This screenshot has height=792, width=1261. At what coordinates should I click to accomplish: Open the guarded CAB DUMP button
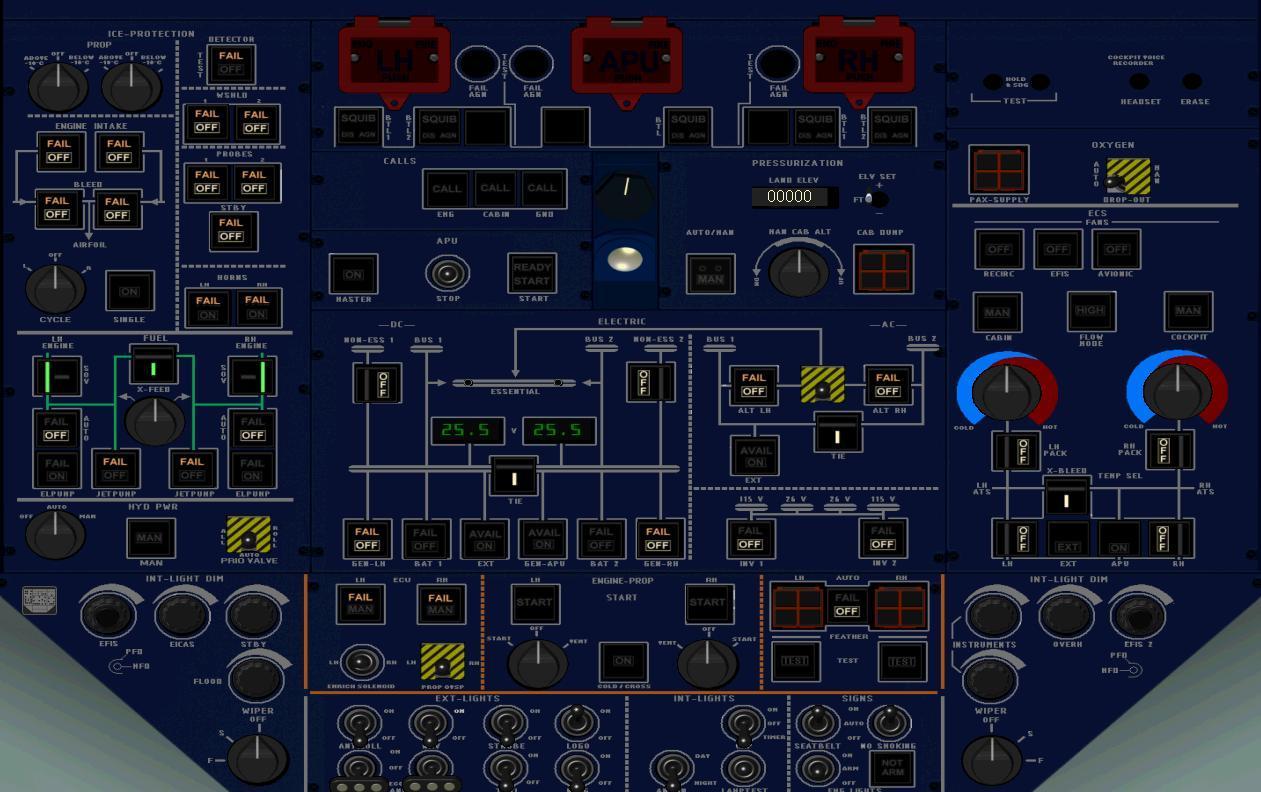coord(883,269)
